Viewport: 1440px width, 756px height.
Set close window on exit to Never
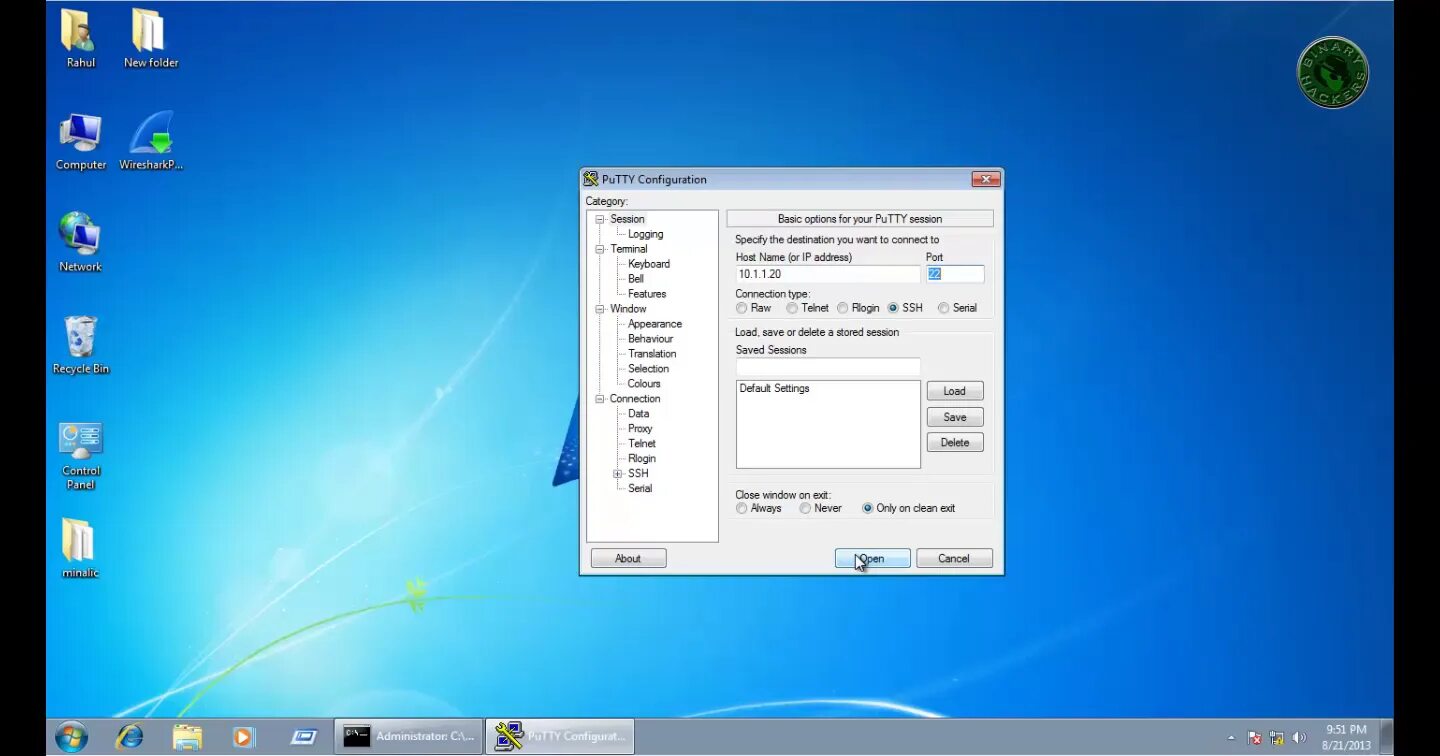[x=805, y=508]
